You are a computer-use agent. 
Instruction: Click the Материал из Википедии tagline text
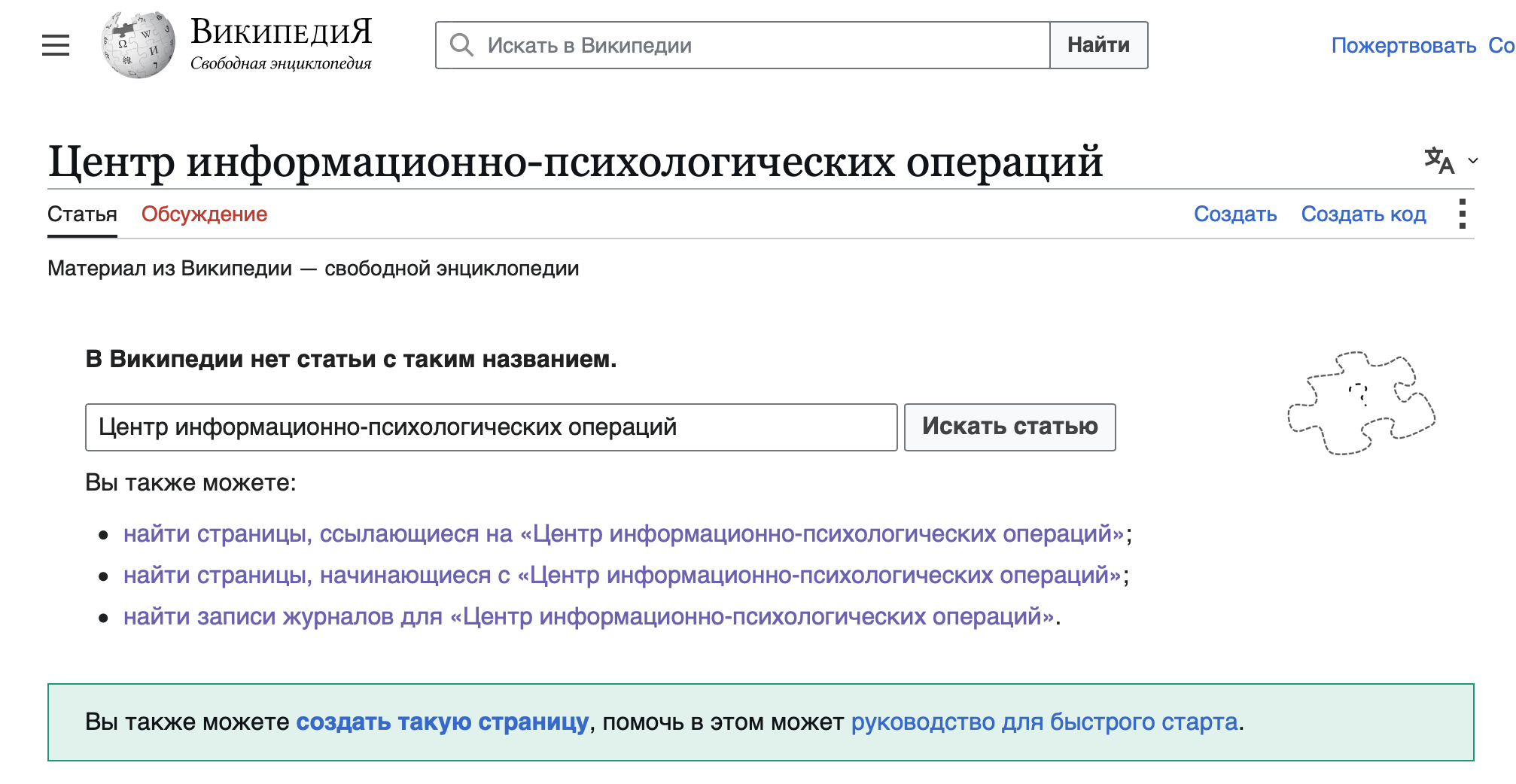point(313,269)
